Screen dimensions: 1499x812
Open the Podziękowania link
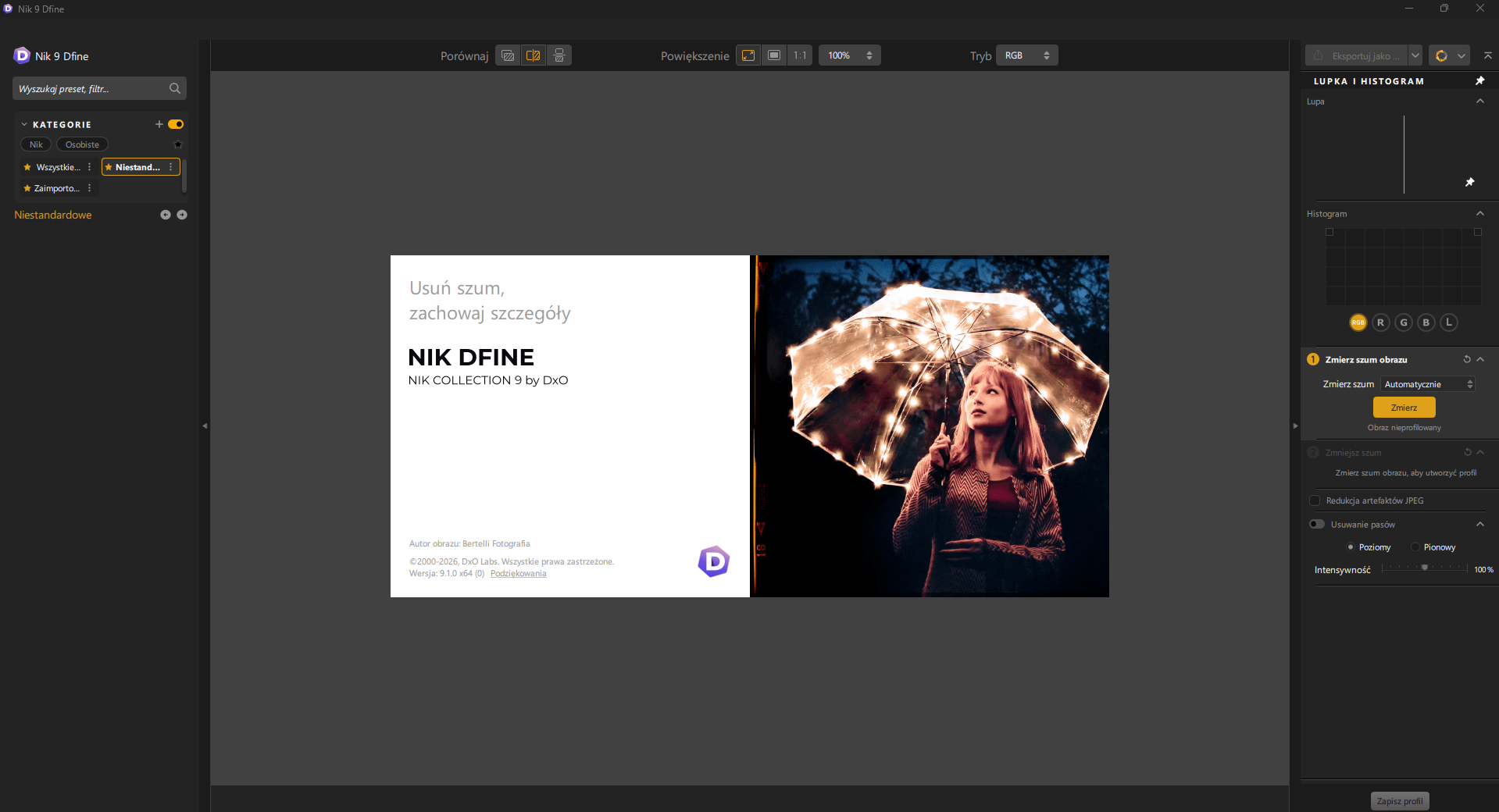[519, 573]
